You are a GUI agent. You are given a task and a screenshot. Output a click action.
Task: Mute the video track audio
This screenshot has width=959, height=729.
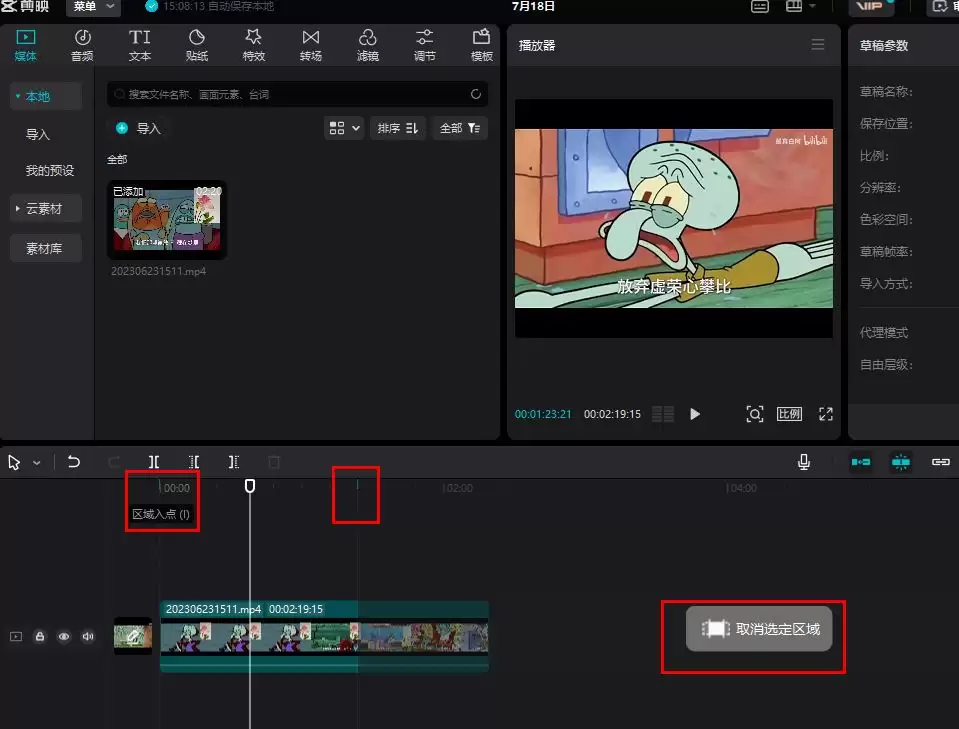[x=88, y=636]
